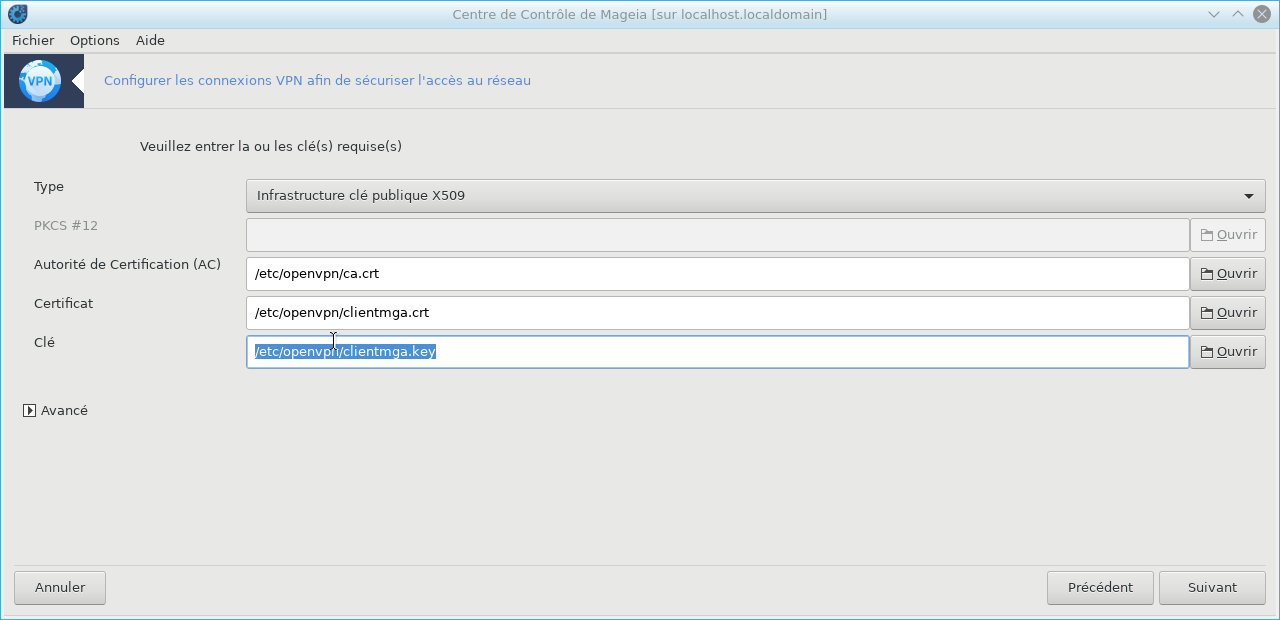Open the Options menu
Viewport: 1280px width, 620px height.
(x=94, y=40)
